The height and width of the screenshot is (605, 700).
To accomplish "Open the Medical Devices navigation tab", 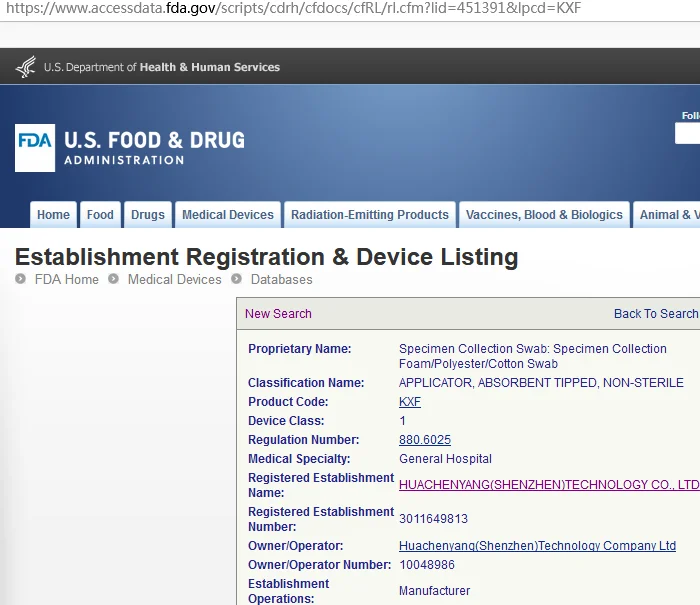I will (x=228, y=215).
